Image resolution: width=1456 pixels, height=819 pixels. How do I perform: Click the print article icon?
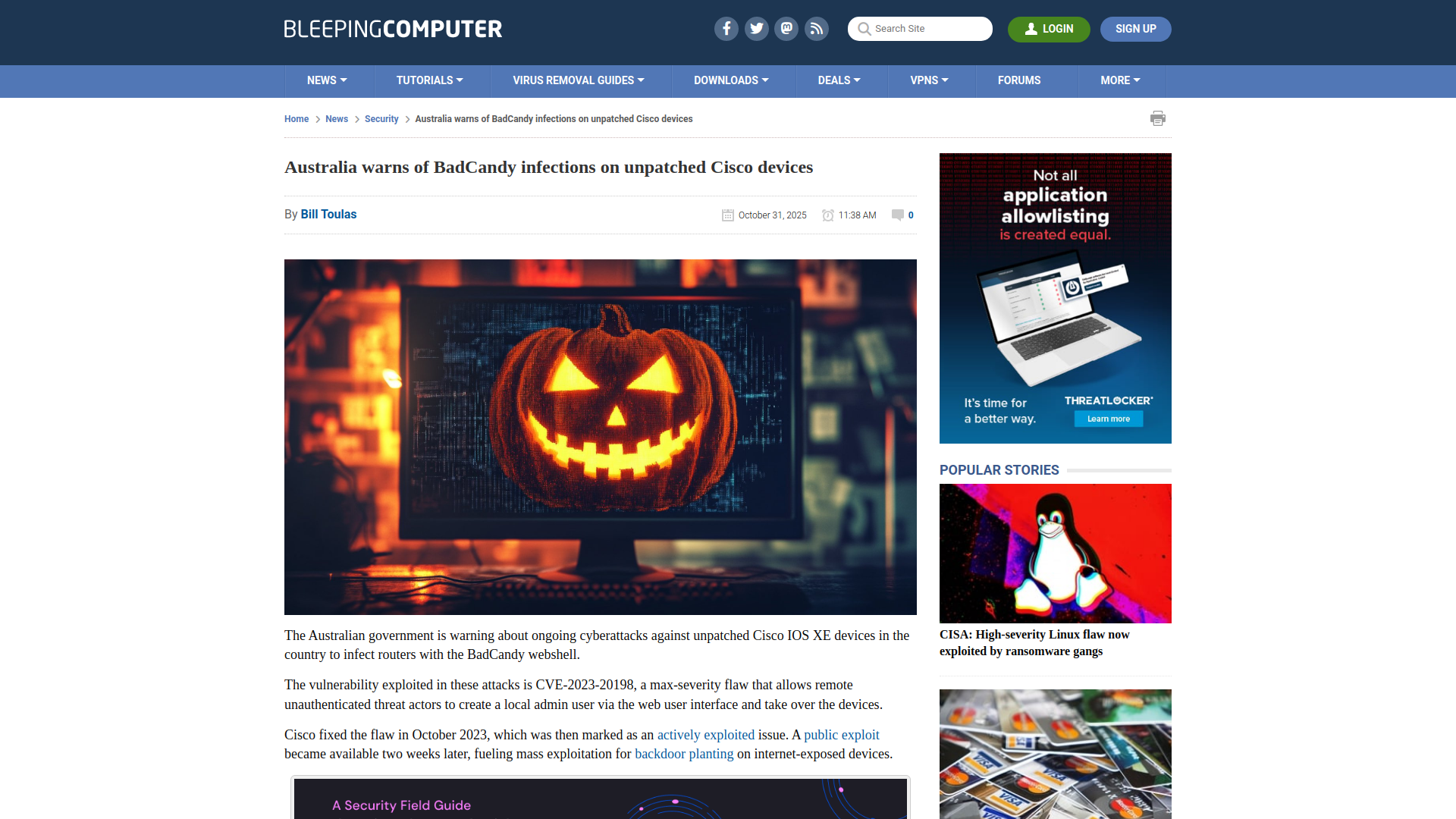1157,118
